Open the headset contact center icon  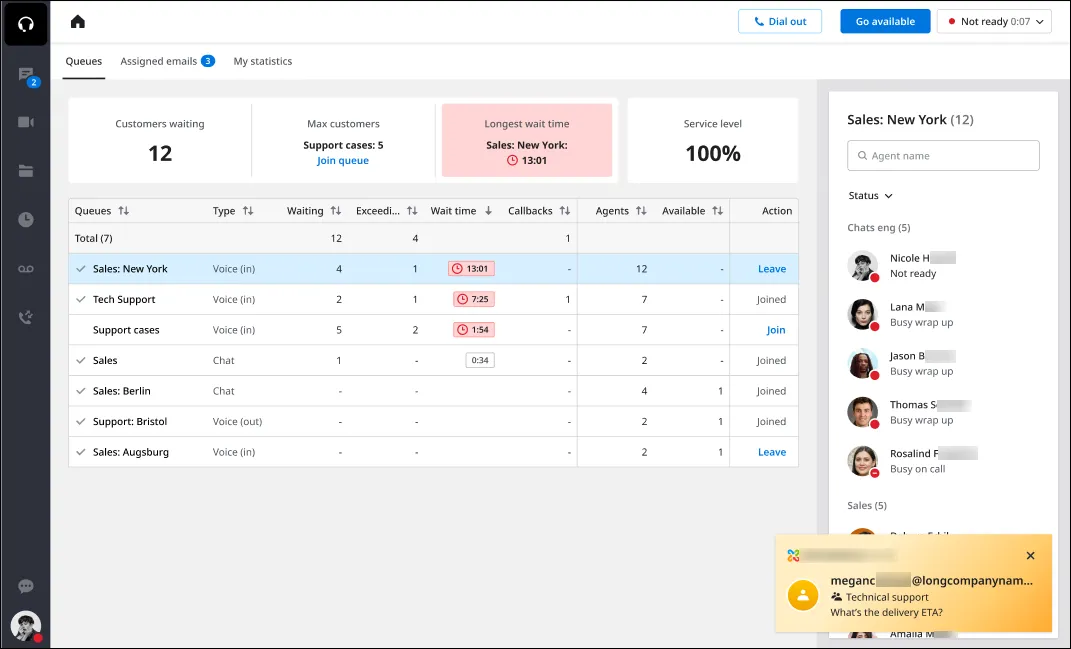tap(26, 25)
